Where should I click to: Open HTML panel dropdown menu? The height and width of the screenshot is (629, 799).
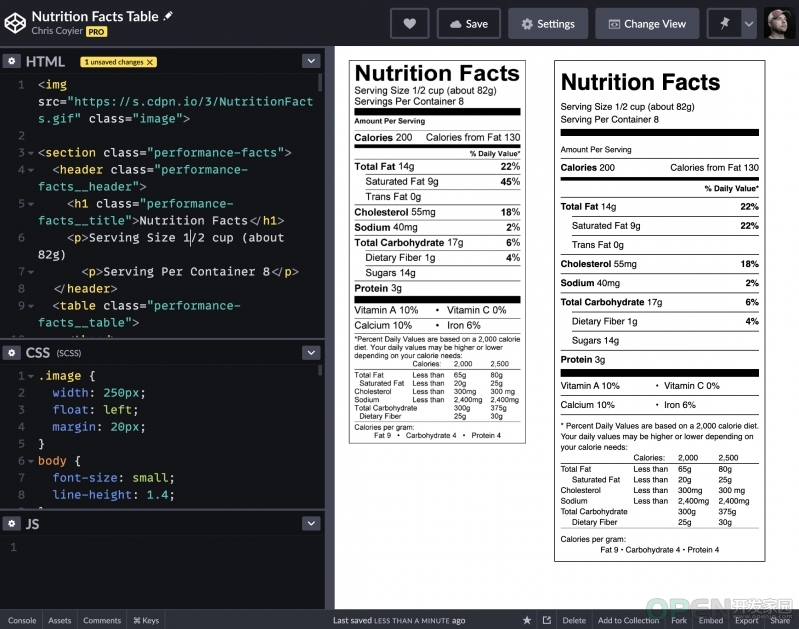click(311, 61)
